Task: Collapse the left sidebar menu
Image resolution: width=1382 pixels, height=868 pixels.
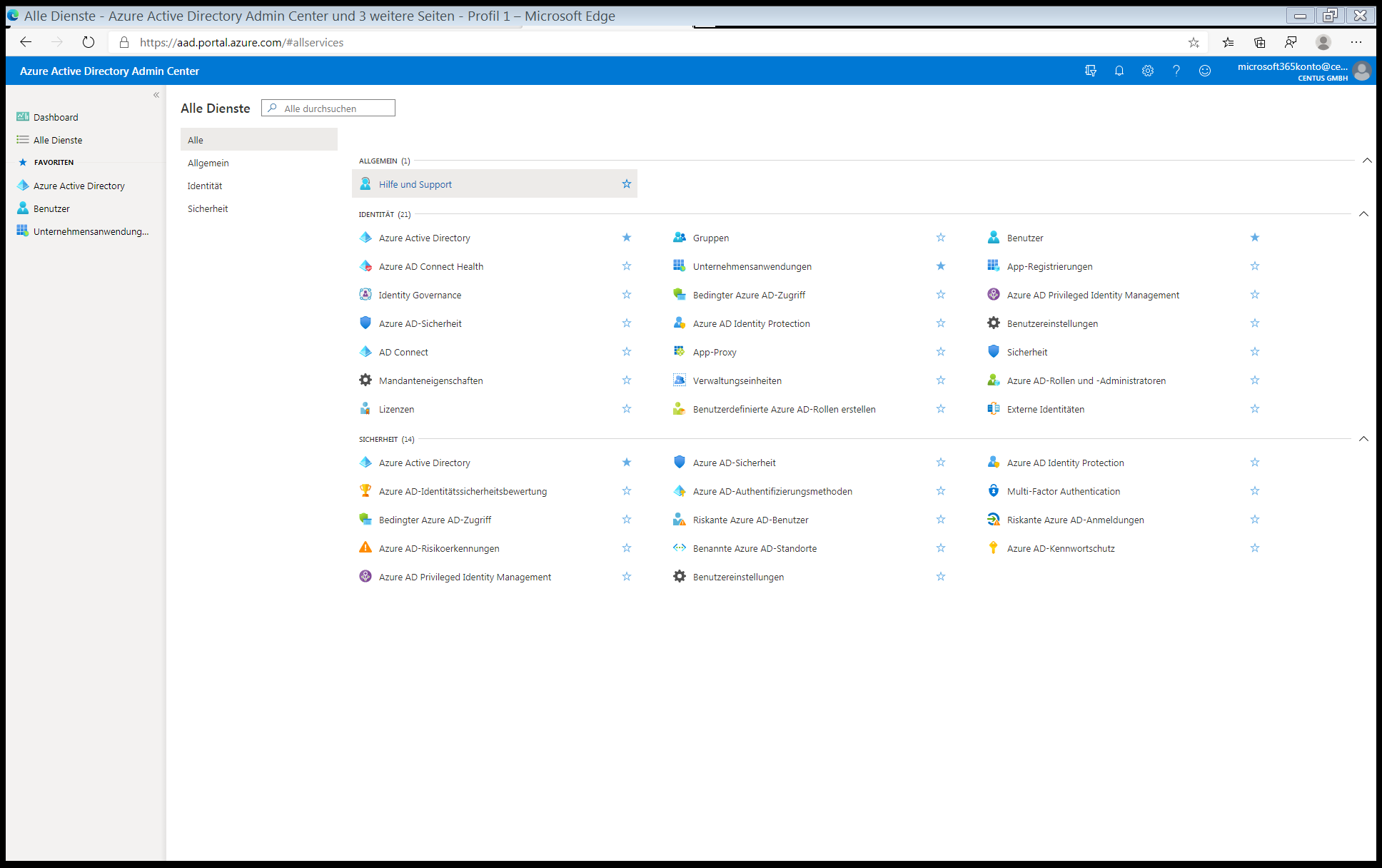Action: click(x=156, y=95)
